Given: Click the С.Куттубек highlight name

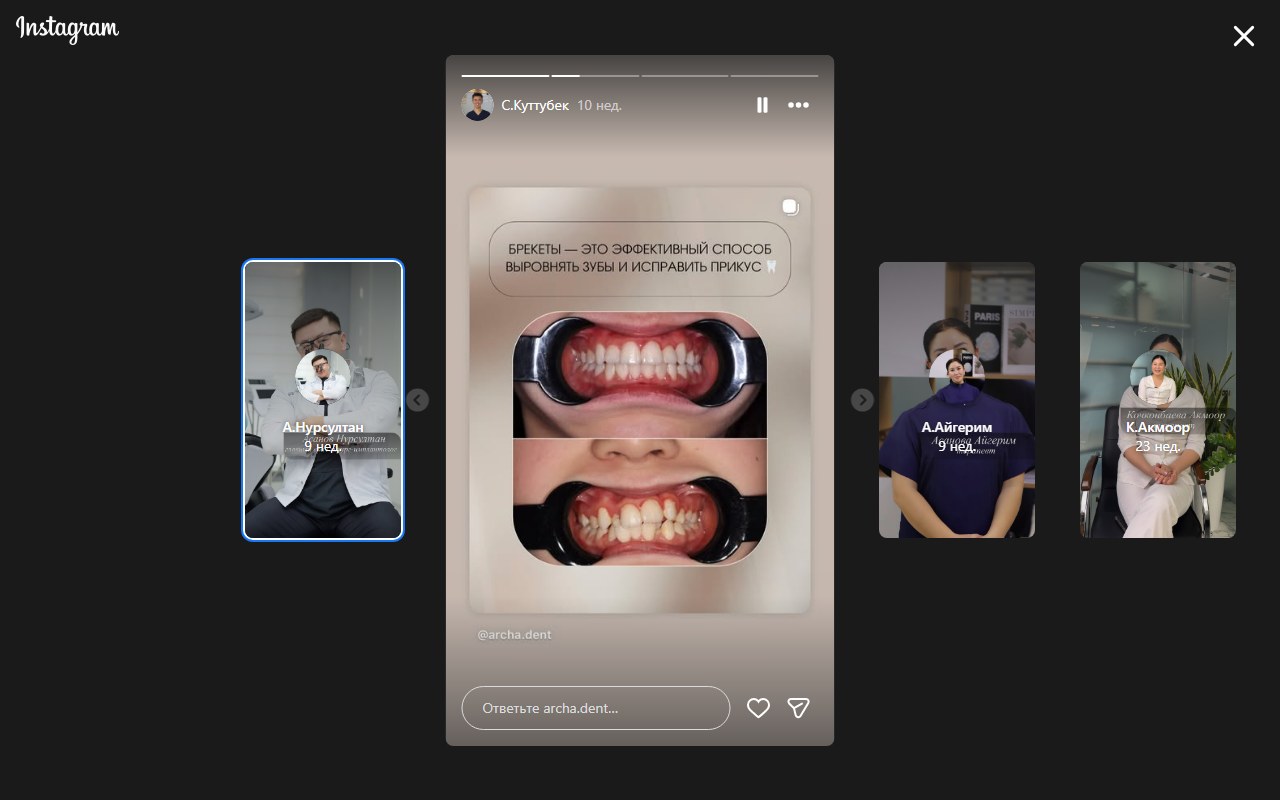Looking at the screenshot, I should tap(534, 105).
